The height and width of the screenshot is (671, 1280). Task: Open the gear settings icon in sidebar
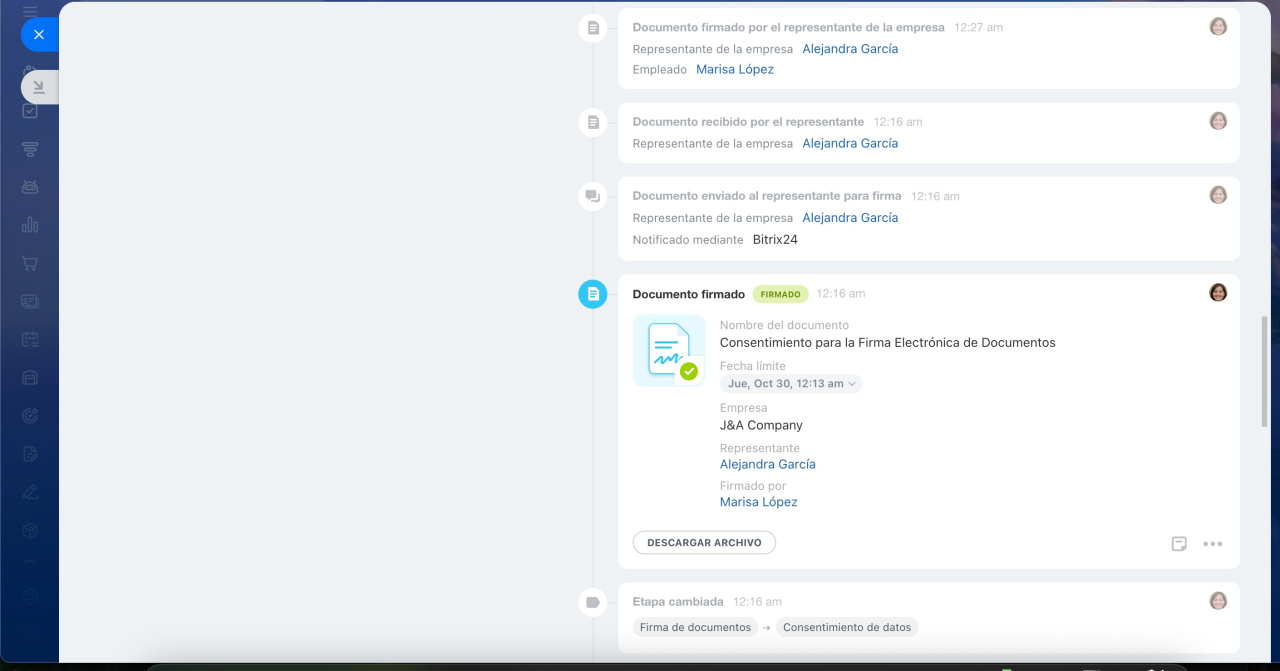coord(30,596)
